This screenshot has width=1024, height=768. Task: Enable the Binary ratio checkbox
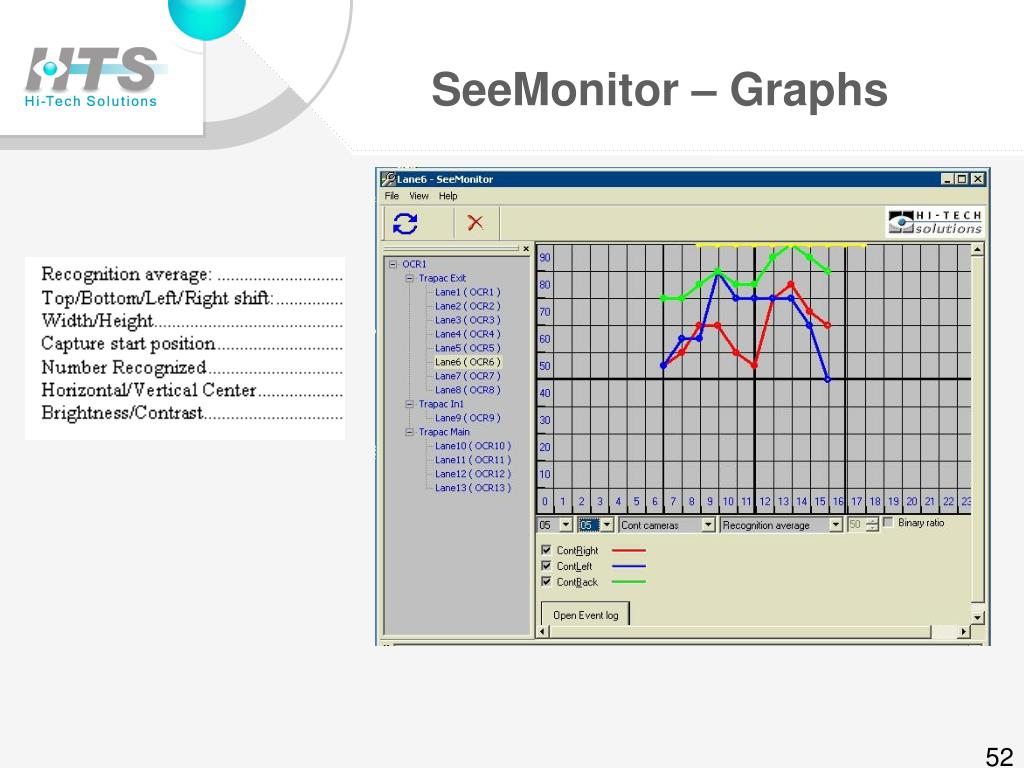[888, 522]
